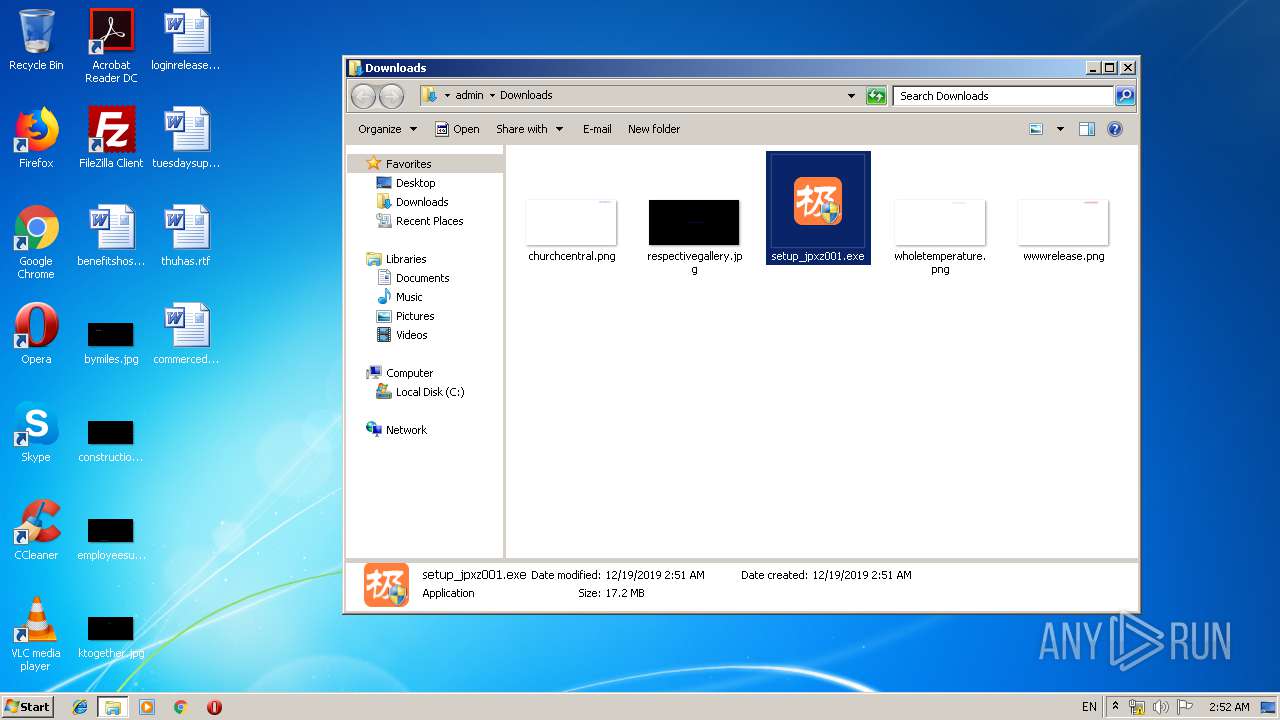Select benefitshos Word document on desktop
Screen dimensions: 1280x720
click(111, 236)
